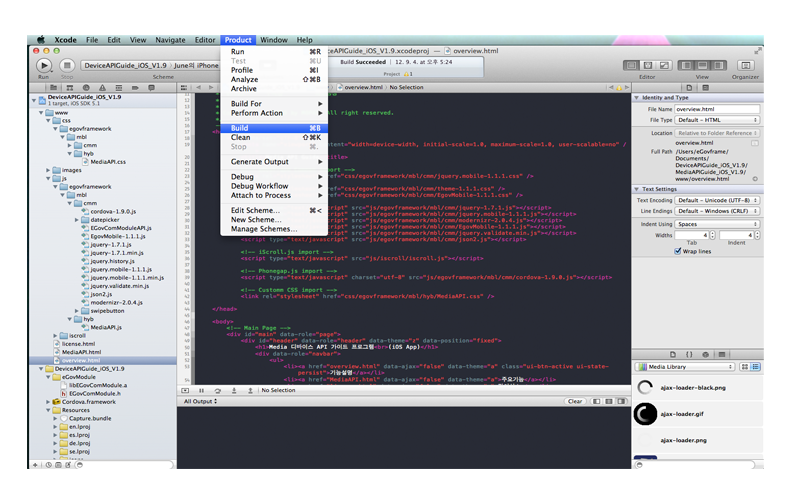
Task: Click the build warning indicator in the activity viewer
Action: (x=408, y=74)
